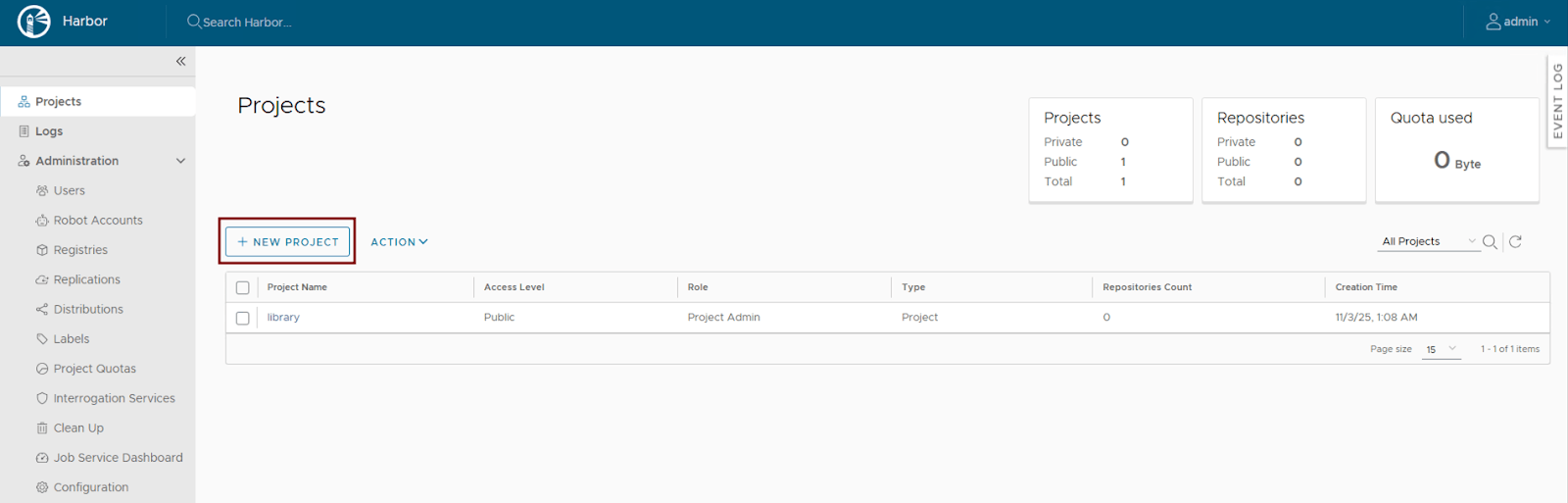Viewport: 1568px width, 503px height.
Task: Click the Clean Up trash icon
Action: pyautogui.click(x=42, y=428)
